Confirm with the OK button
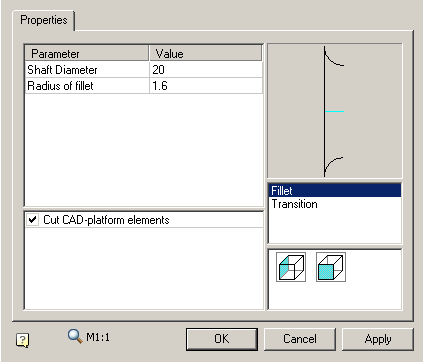 click(x=222, y=339)
